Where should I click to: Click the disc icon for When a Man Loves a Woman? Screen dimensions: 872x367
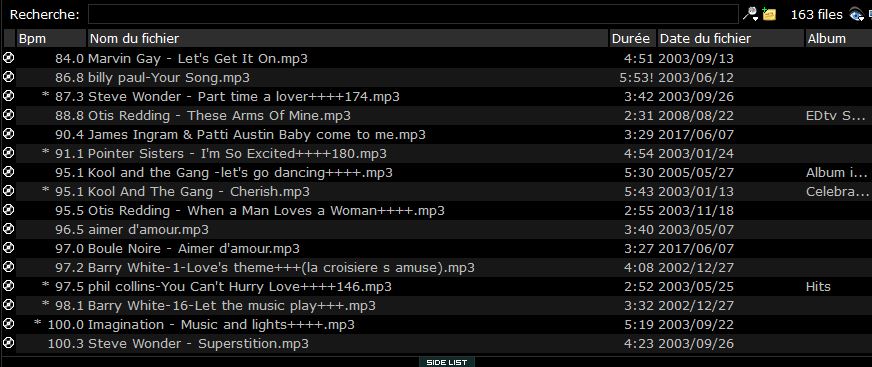click(x=8, y=210)
